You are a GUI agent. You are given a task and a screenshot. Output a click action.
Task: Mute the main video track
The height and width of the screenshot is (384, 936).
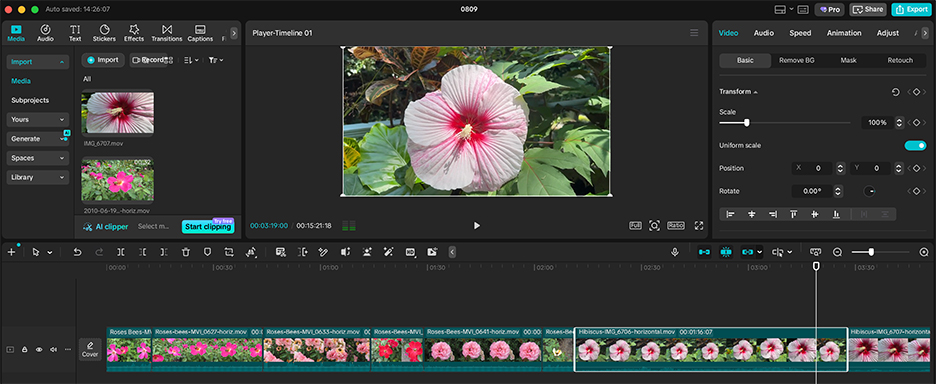point(53,349)
